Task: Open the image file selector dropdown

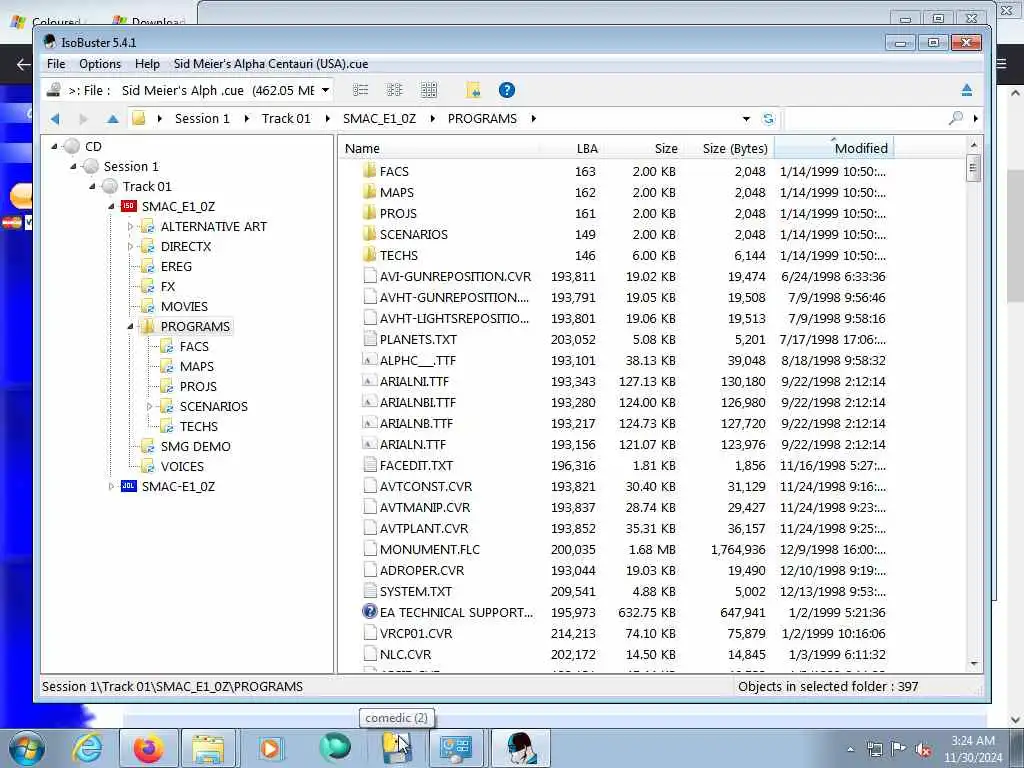Action: point(325,90)
